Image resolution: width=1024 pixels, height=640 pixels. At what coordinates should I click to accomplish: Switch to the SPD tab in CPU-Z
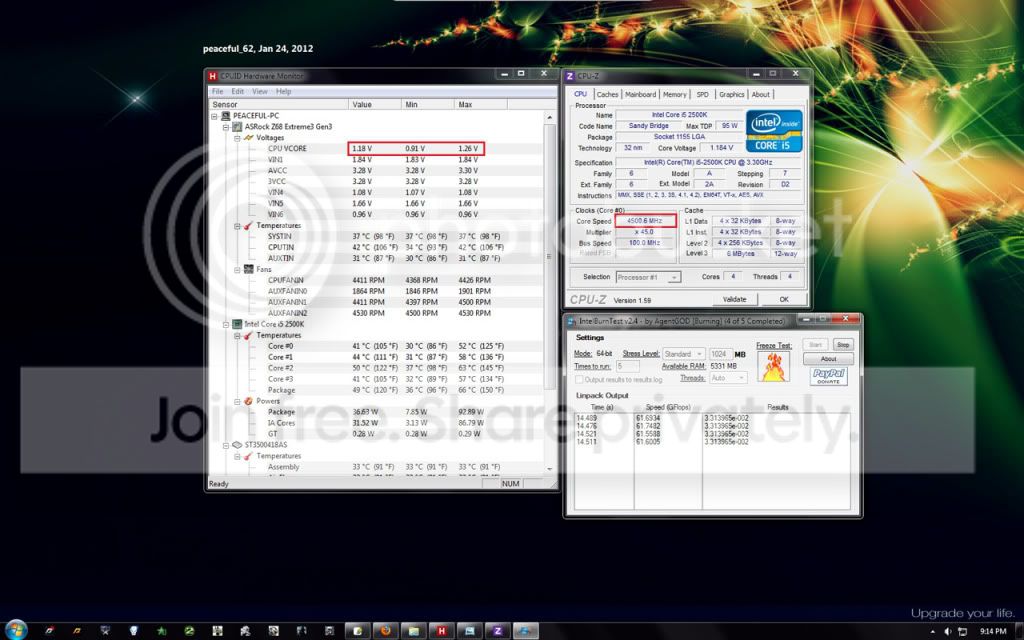click(703, 95)
